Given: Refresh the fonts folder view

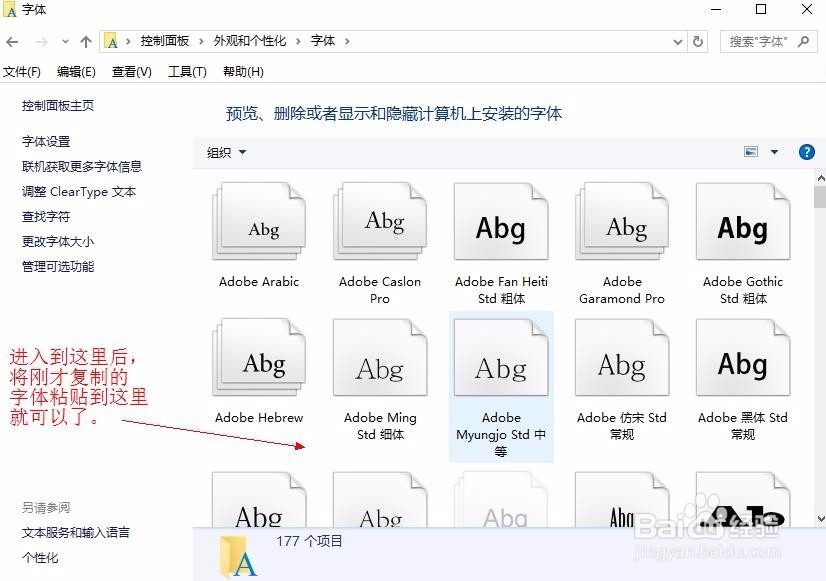Looking at the screenshot, I should (x=698, y=41).
